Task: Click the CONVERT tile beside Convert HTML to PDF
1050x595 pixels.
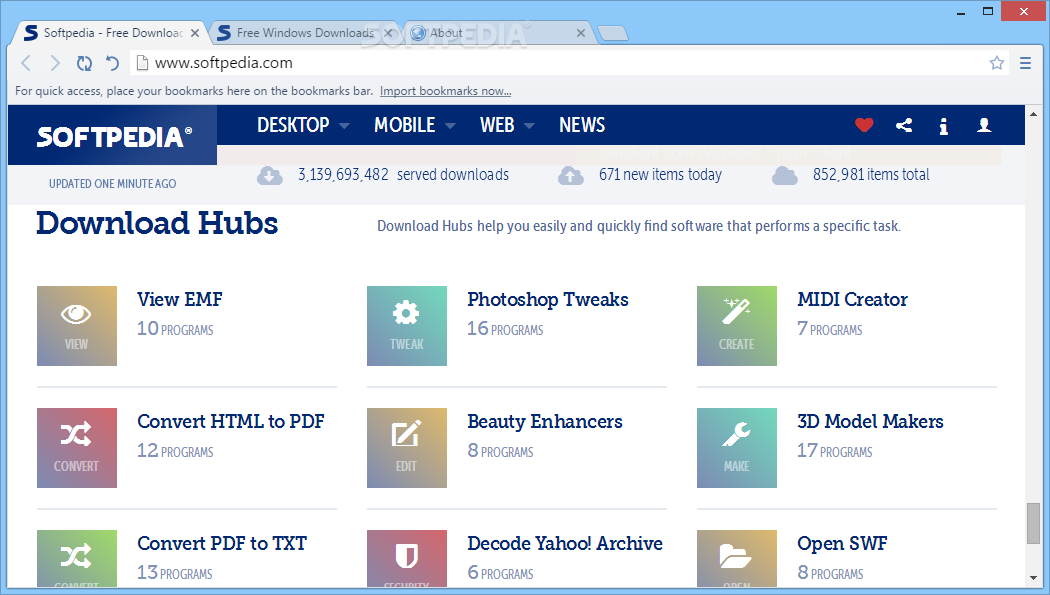Action: (x=77, y=448)
